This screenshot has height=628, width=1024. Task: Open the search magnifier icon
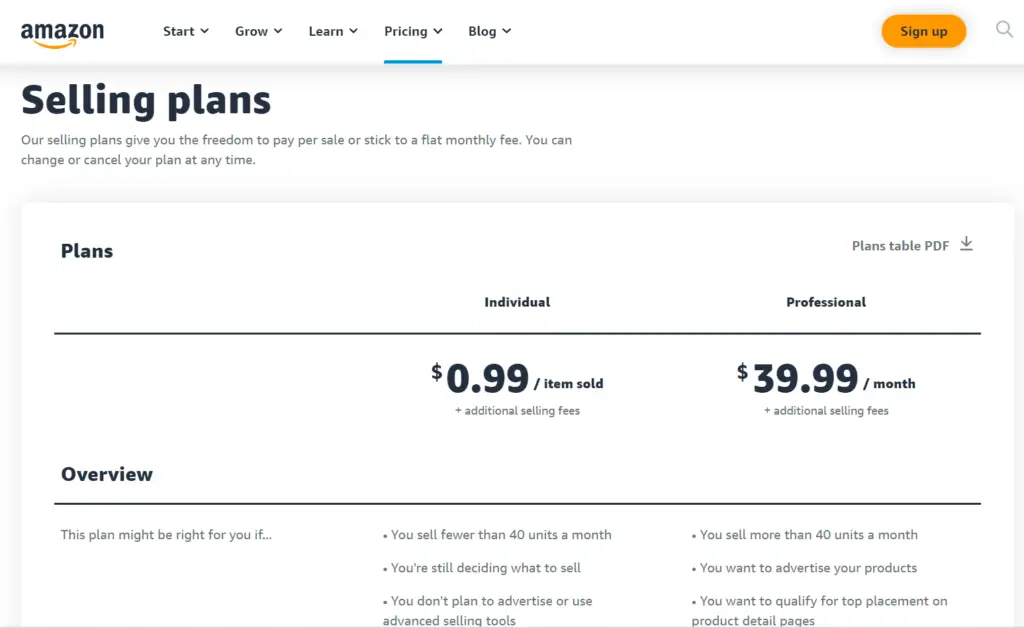(x=1004, y=29)
